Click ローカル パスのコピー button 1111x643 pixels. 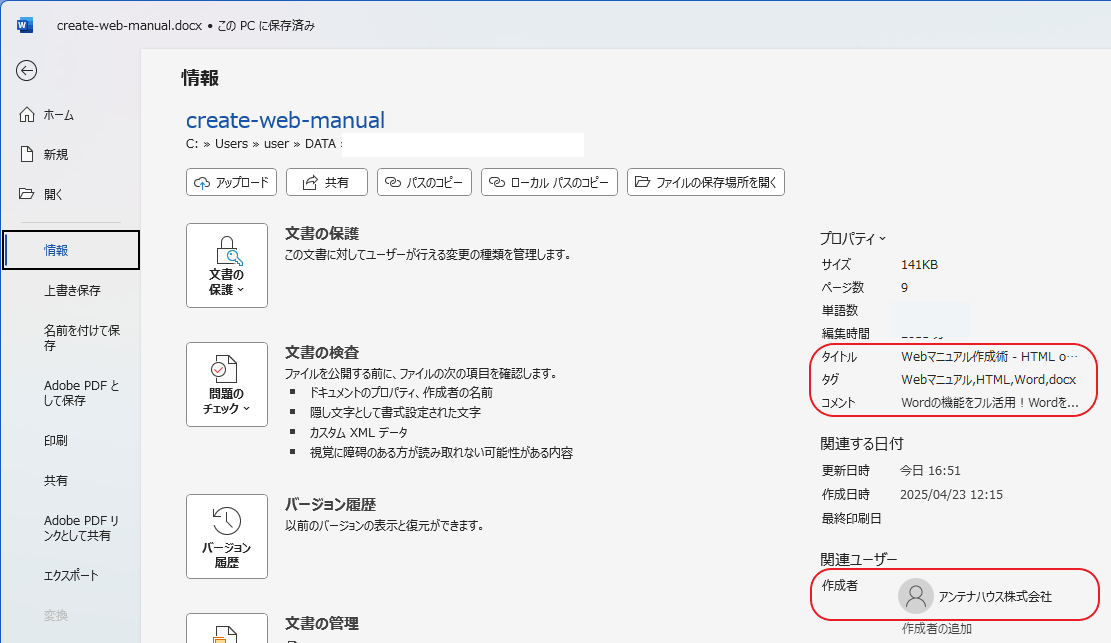549,182
